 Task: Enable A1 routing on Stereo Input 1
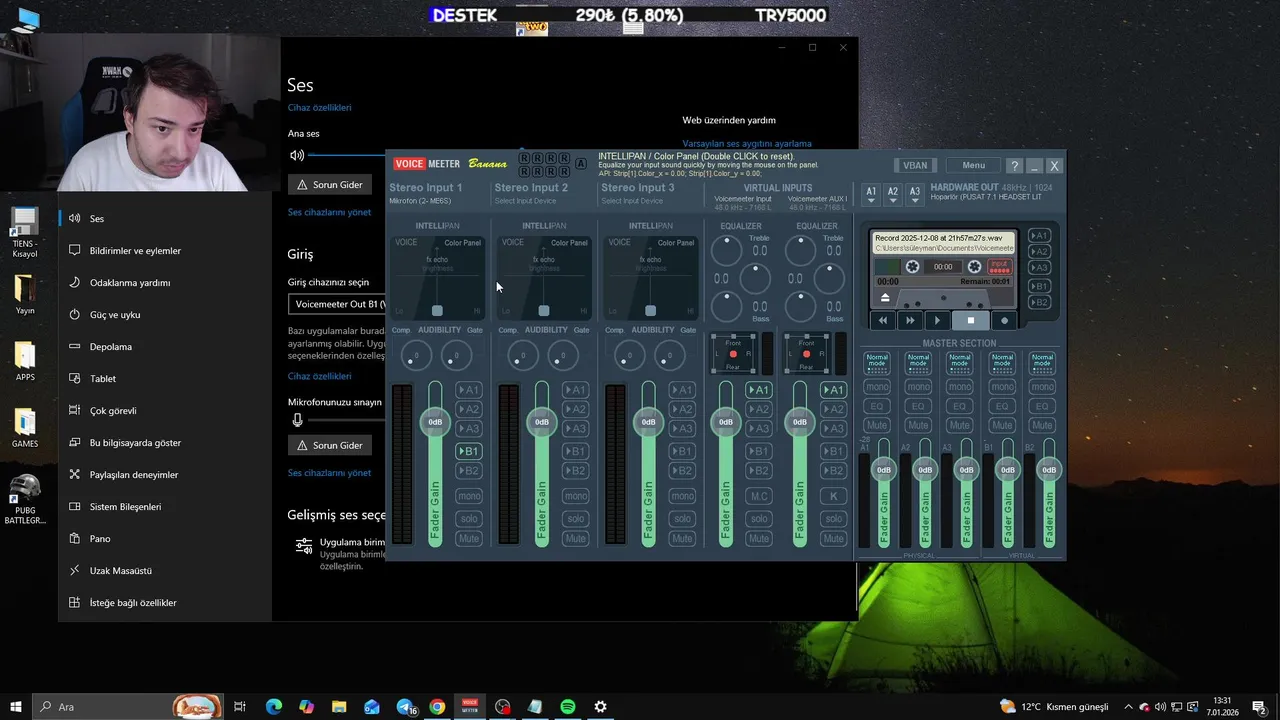(x=469, y=390)
